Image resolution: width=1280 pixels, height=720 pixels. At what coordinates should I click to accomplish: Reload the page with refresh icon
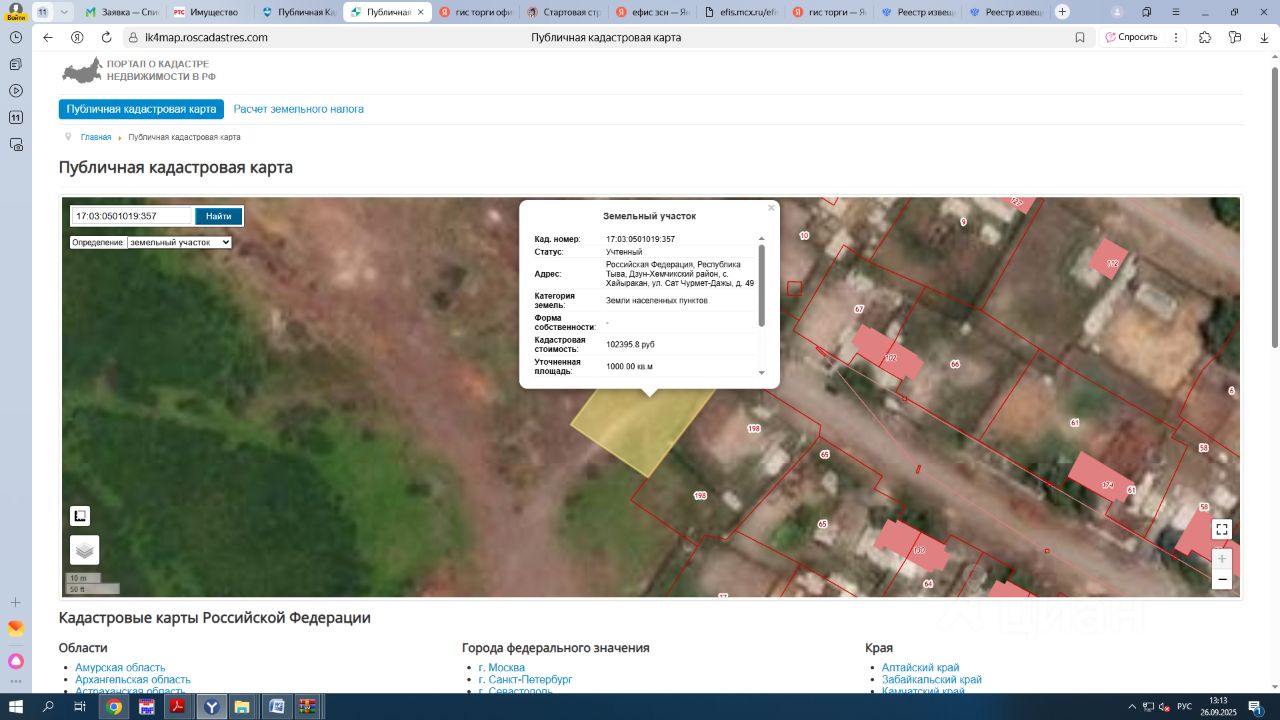[x=106, y=37]
